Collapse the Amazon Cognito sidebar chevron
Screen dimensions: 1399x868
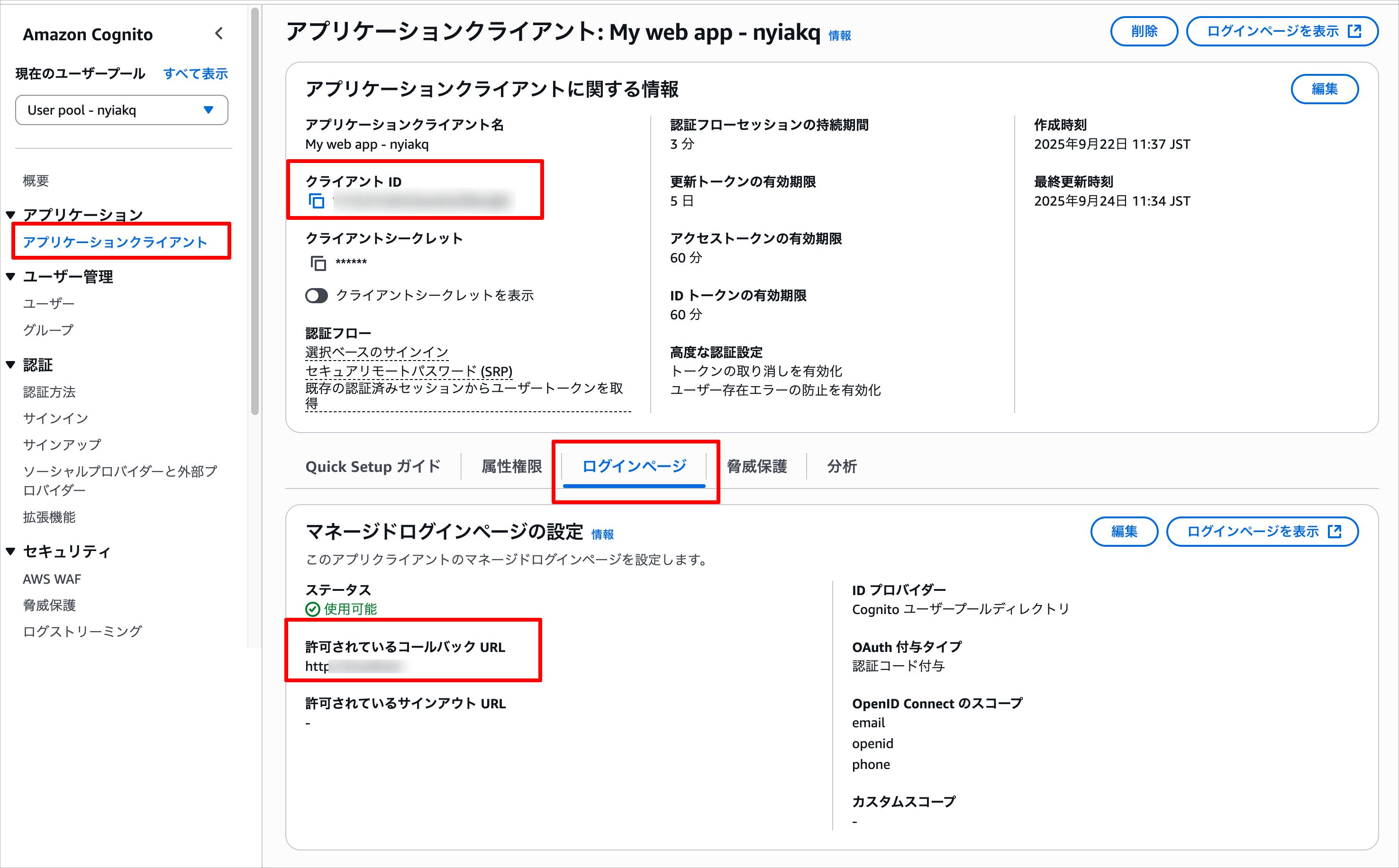point(219,33)
